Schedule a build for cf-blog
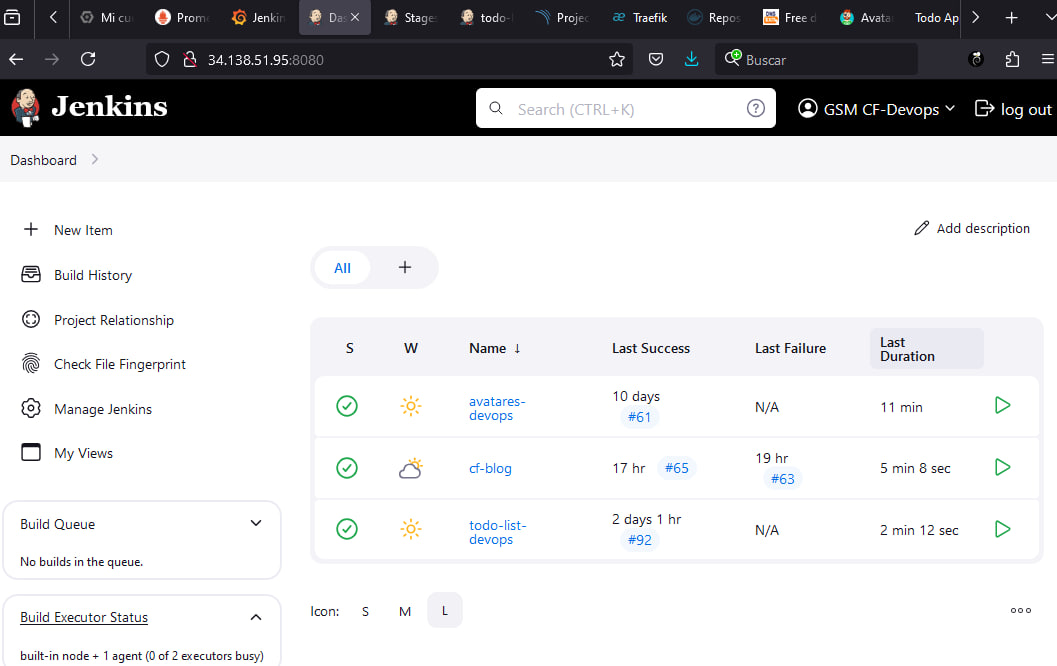Screen dimensions: 1057x666 coord(1002,467)
